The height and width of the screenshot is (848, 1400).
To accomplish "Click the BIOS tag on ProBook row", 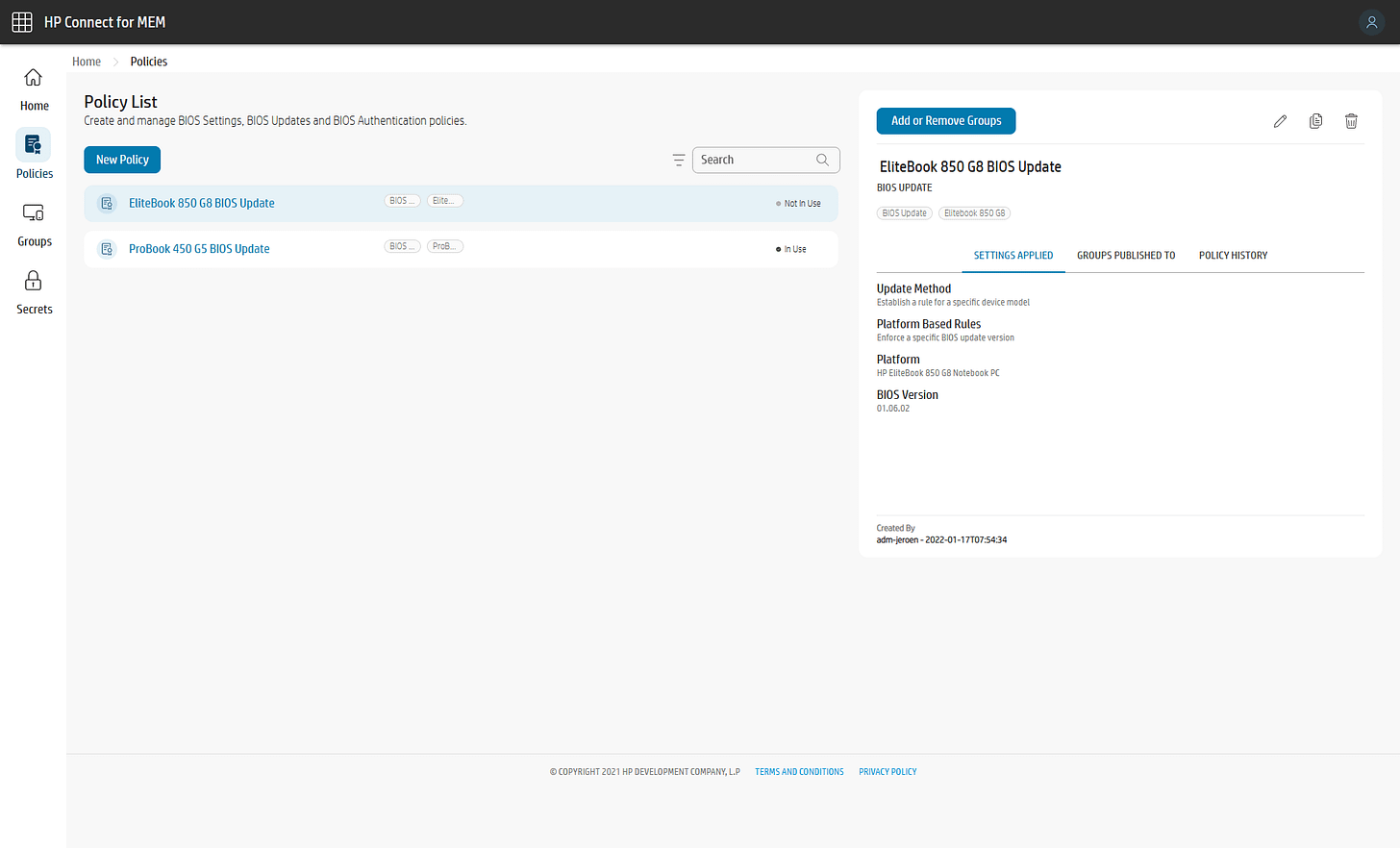I will [402, 246].
